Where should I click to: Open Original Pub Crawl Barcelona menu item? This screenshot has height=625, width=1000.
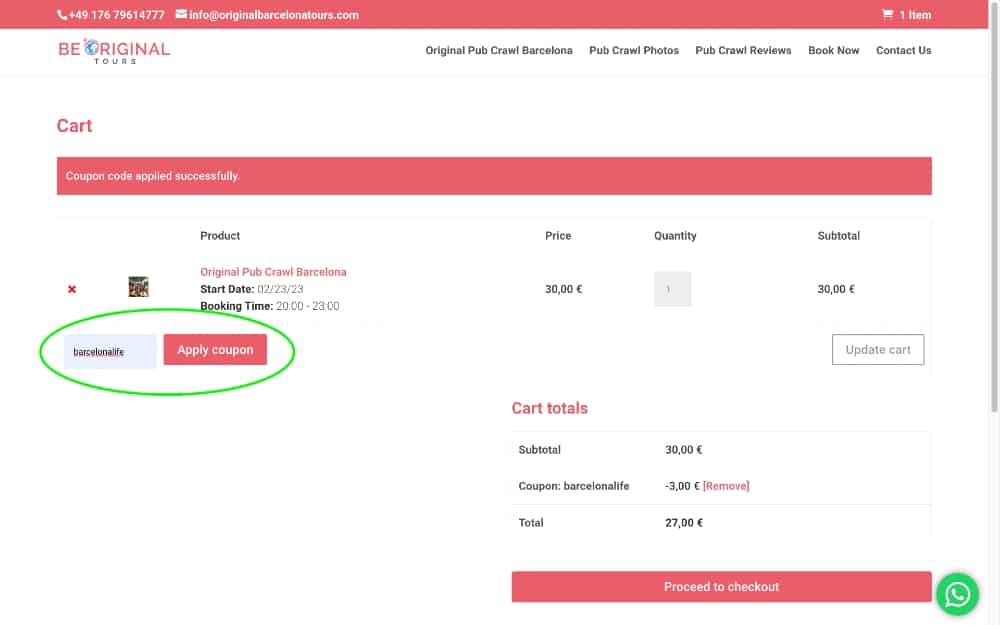coord(498,50)
